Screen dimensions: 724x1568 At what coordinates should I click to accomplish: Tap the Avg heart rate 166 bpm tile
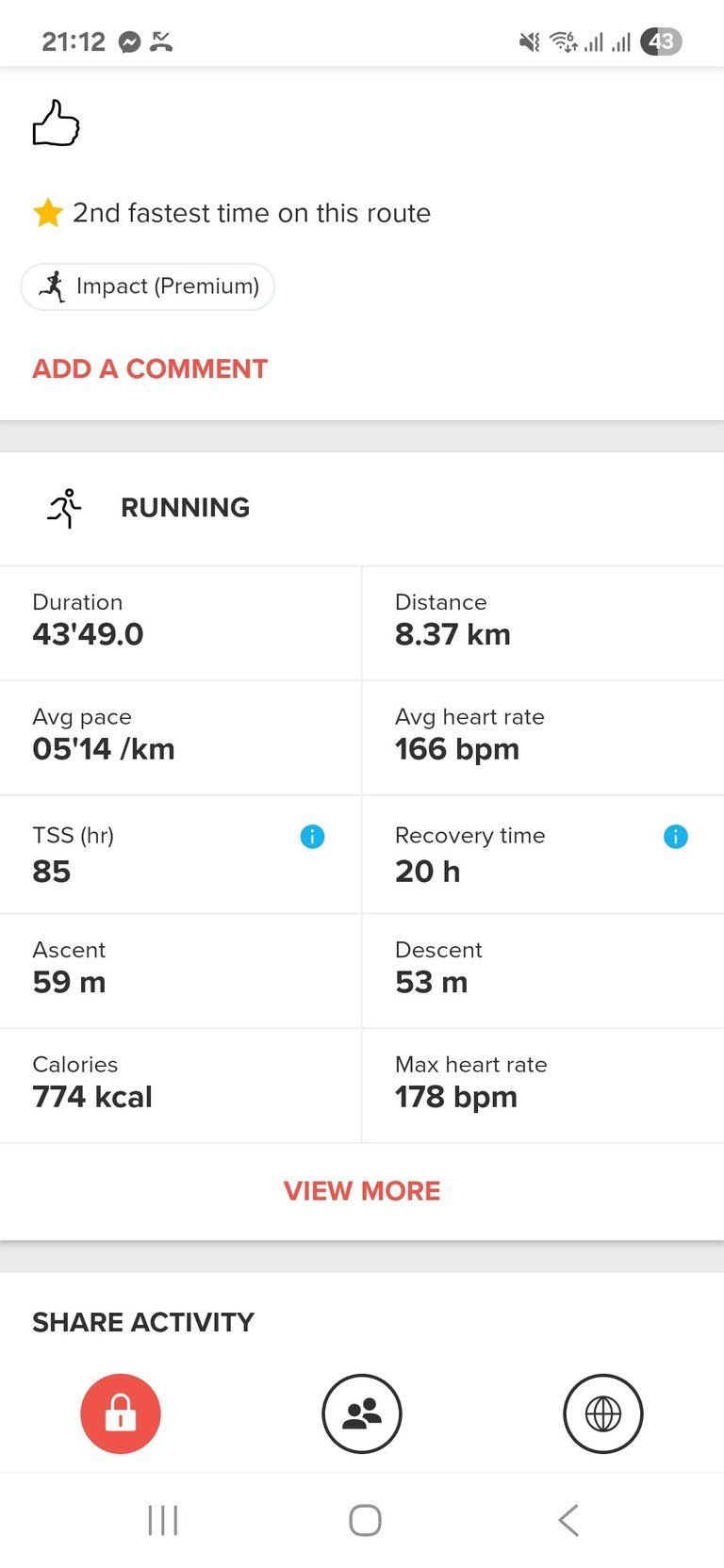click(x=543, y=738)
